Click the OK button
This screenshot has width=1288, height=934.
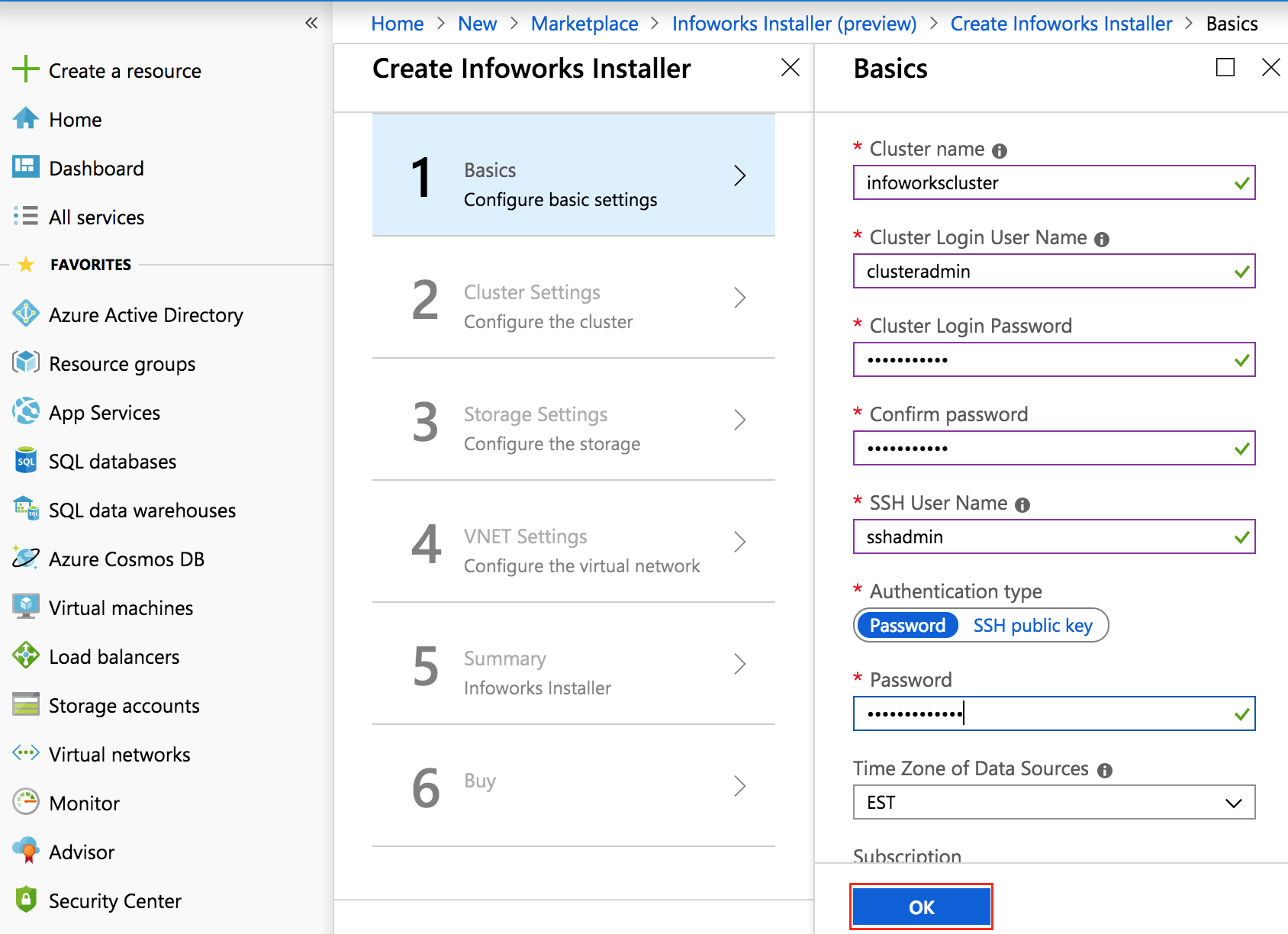pos(921,907)
